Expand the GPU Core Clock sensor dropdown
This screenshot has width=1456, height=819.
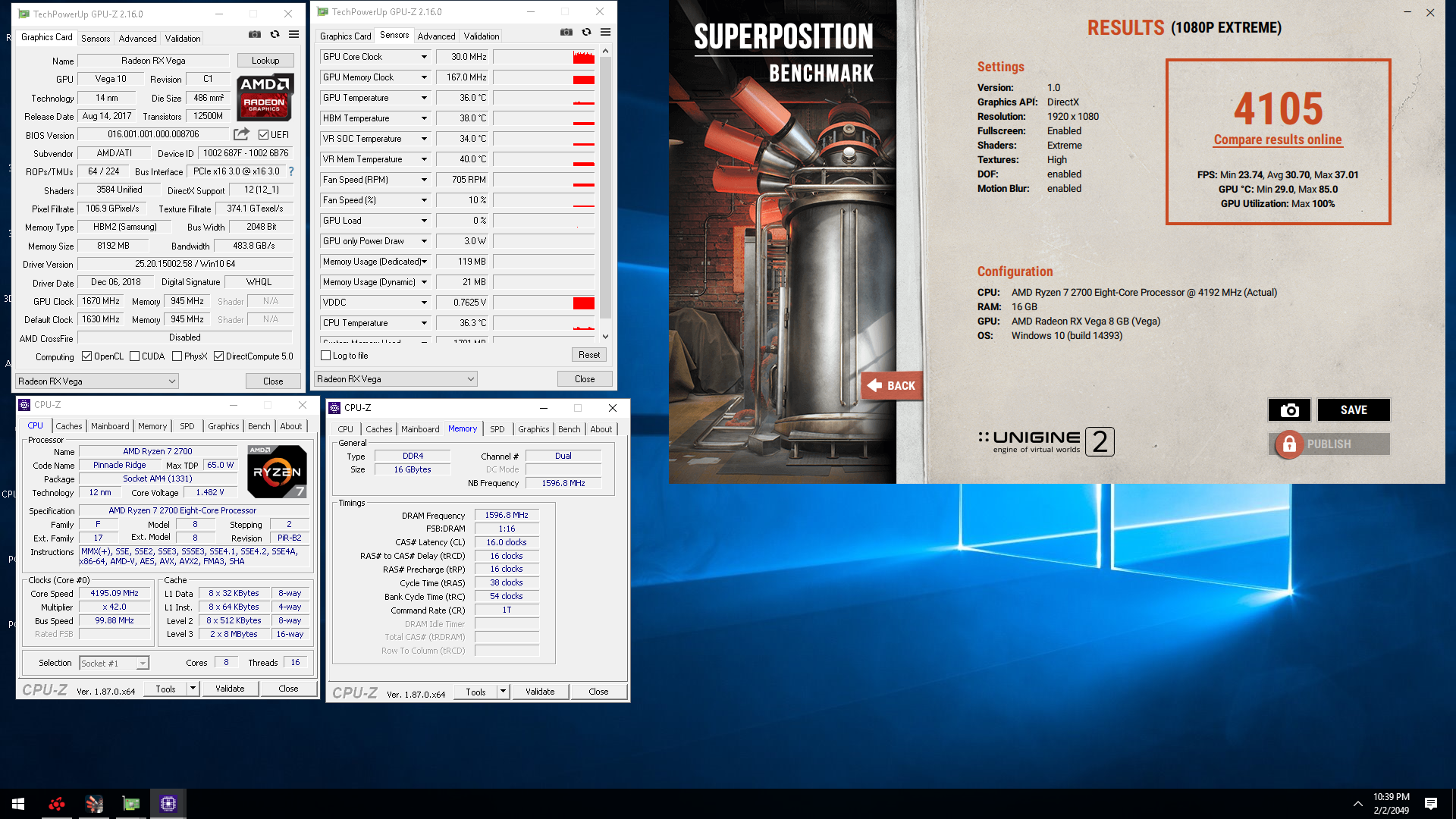pos(424,57)
